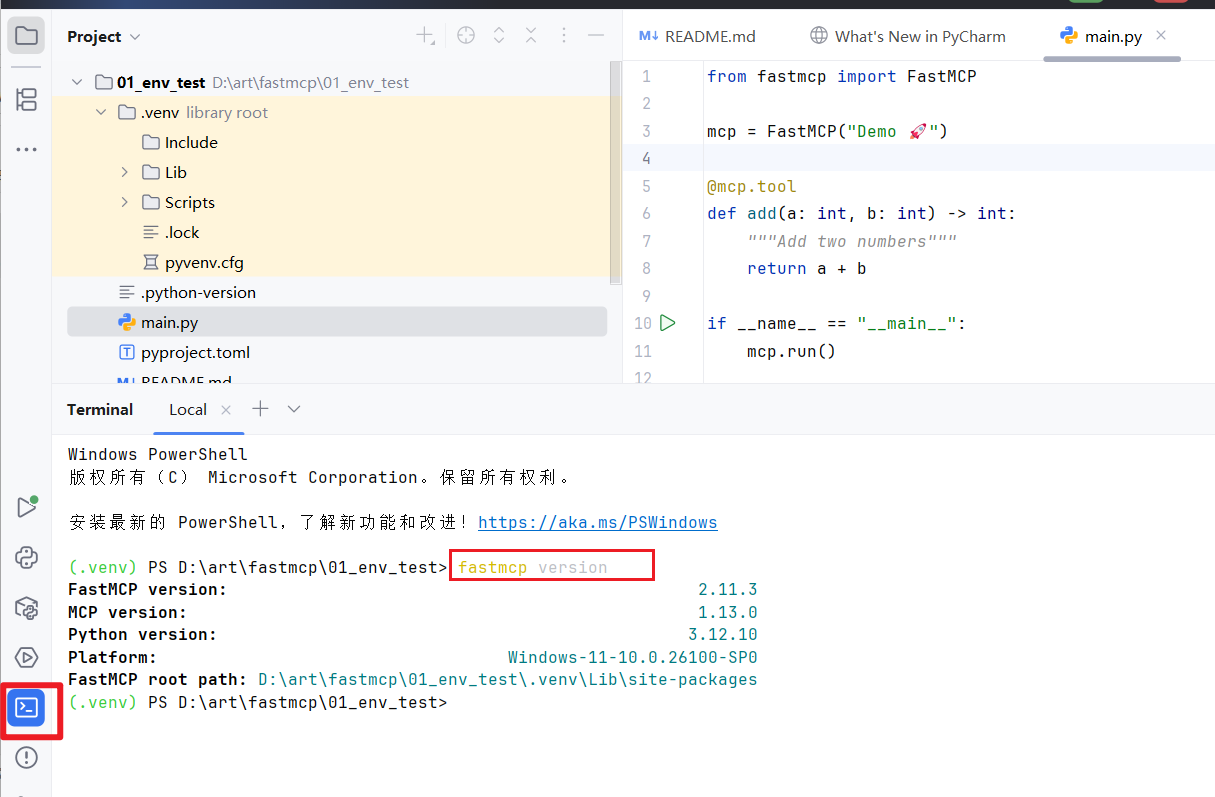1215x797 pixels.
Task: Click the Python version value 3.12.10
Action: (x=723, y=635)
